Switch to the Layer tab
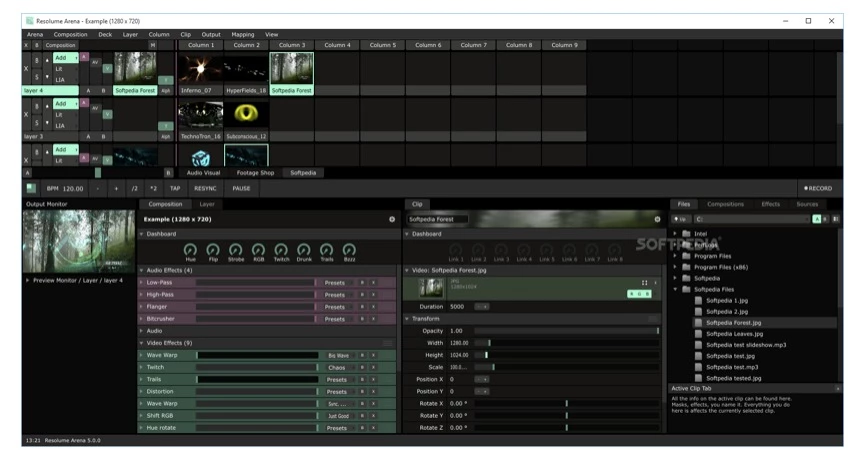The width and height of the screenshot is (855, 461). tap(207, 204)
